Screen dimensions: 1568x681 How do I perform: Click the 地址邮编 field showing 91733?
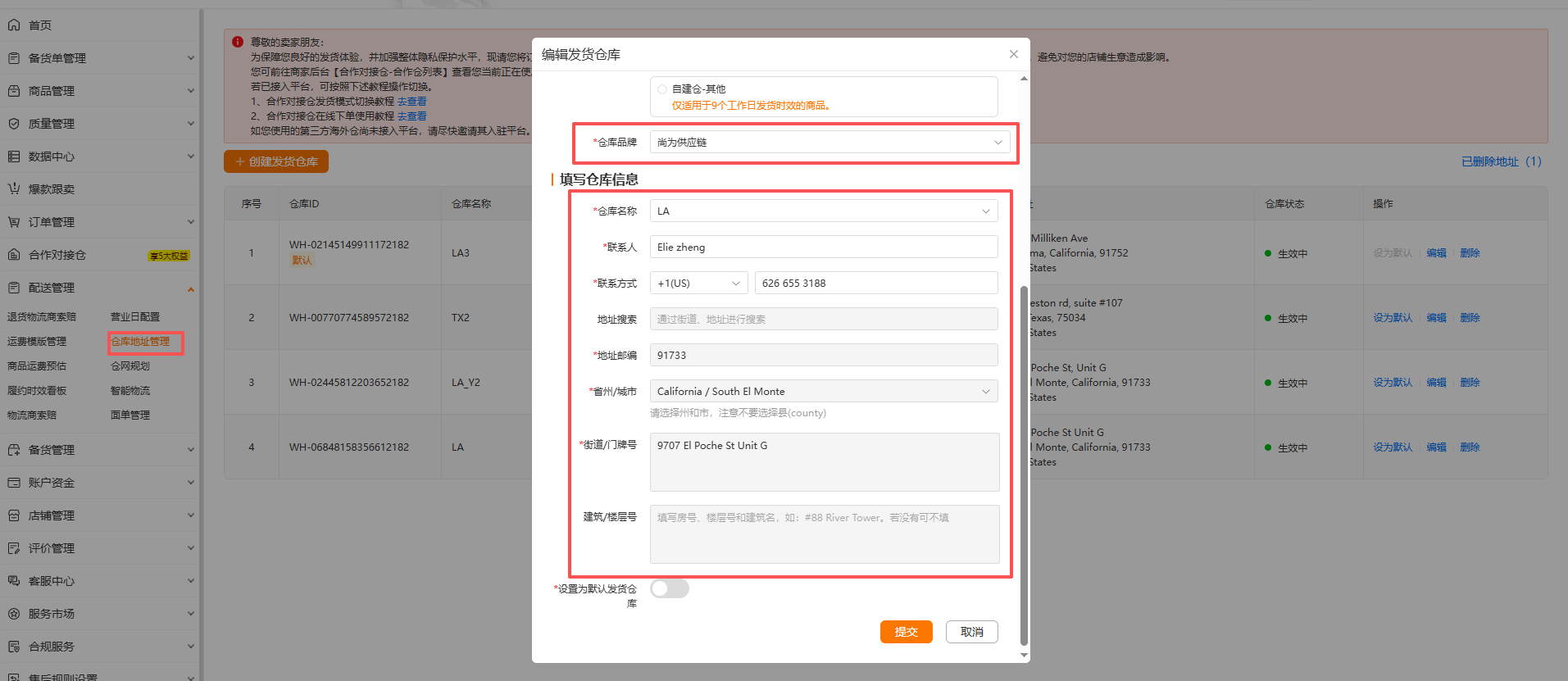tap(824, 356)
